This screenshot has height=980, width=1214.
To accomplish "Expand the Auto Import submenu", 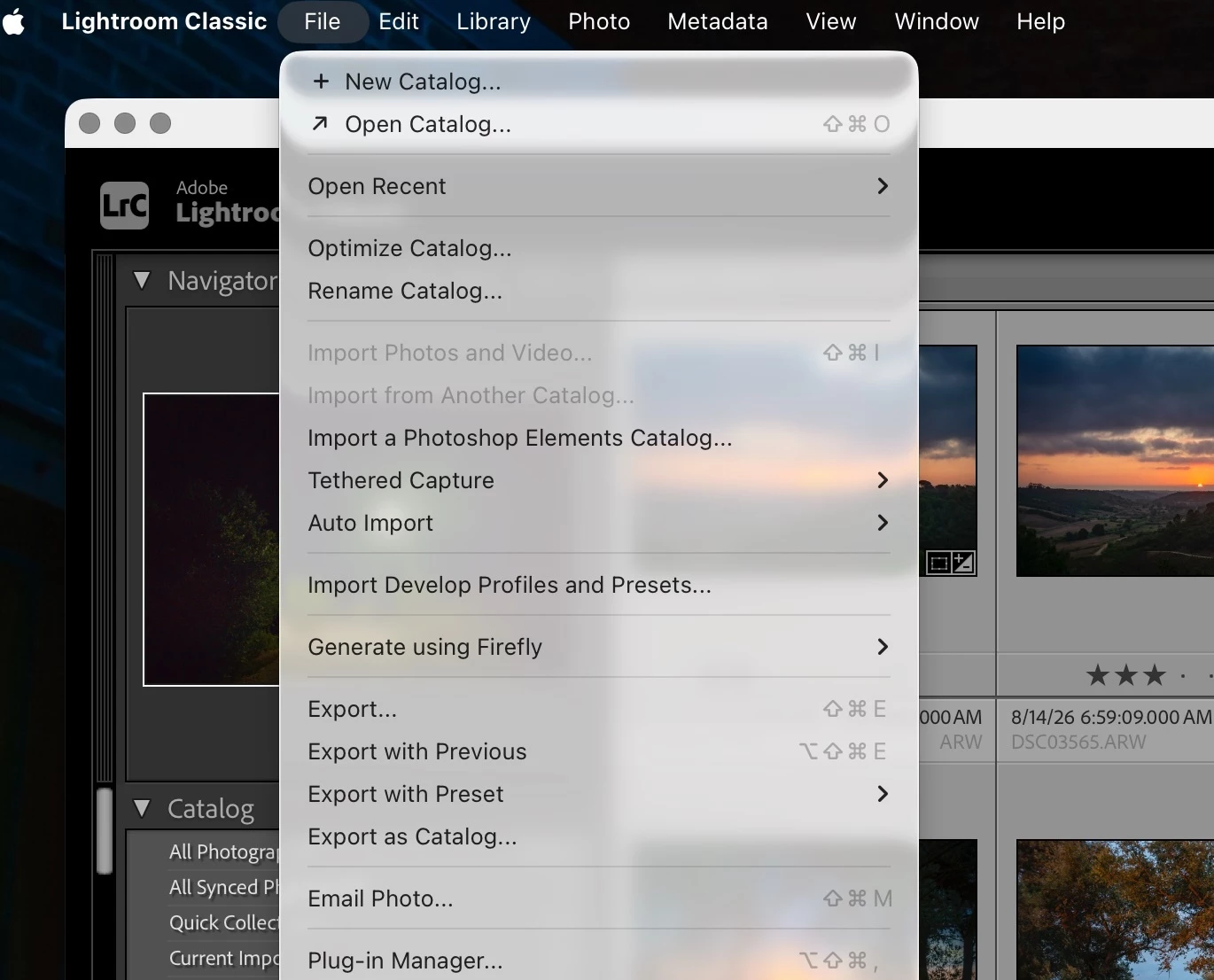I will click(x=599, y=523).
